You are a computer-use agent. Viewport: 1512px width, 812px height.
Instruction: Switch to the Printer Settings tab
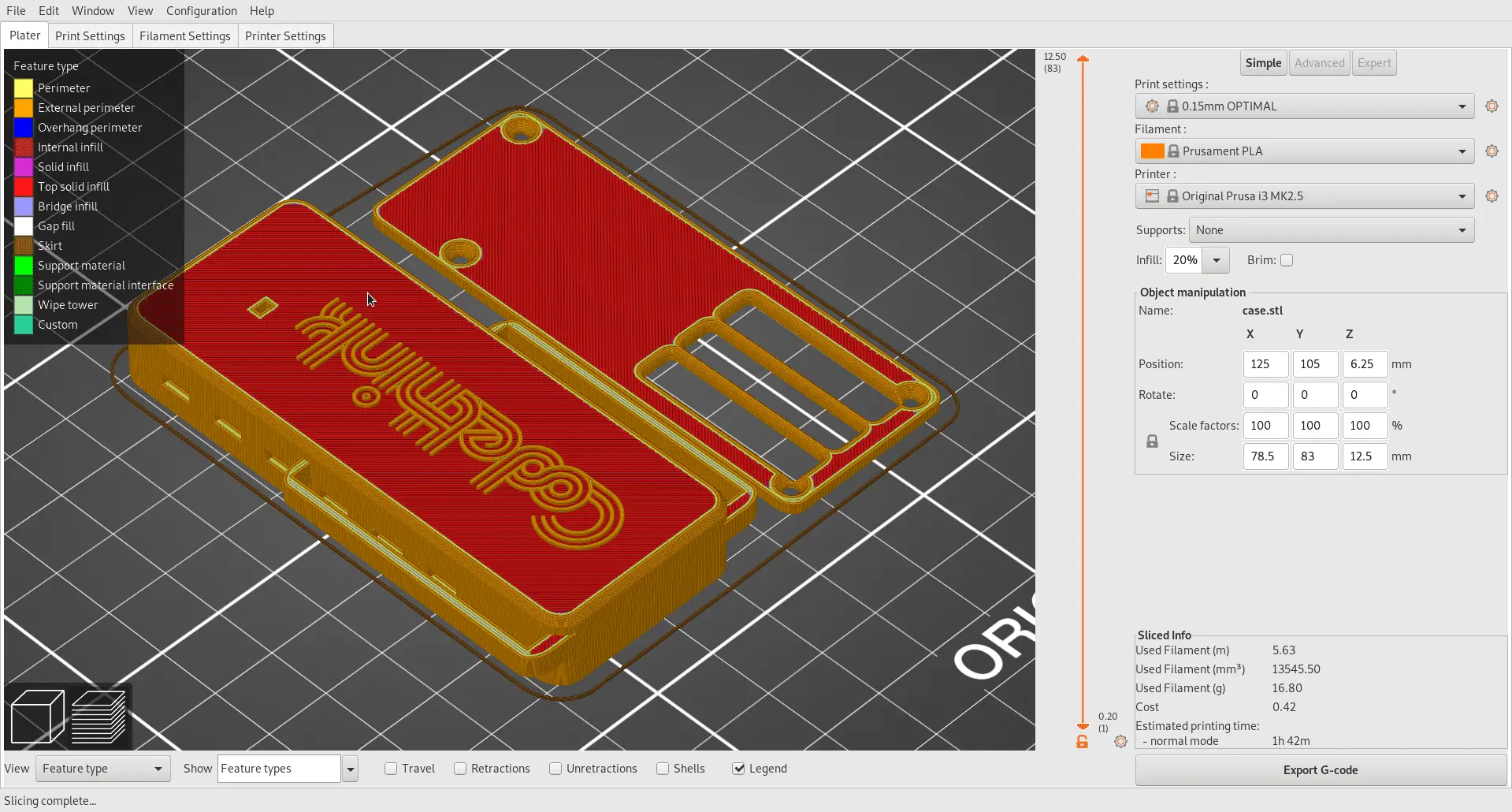tap(285, 35)
